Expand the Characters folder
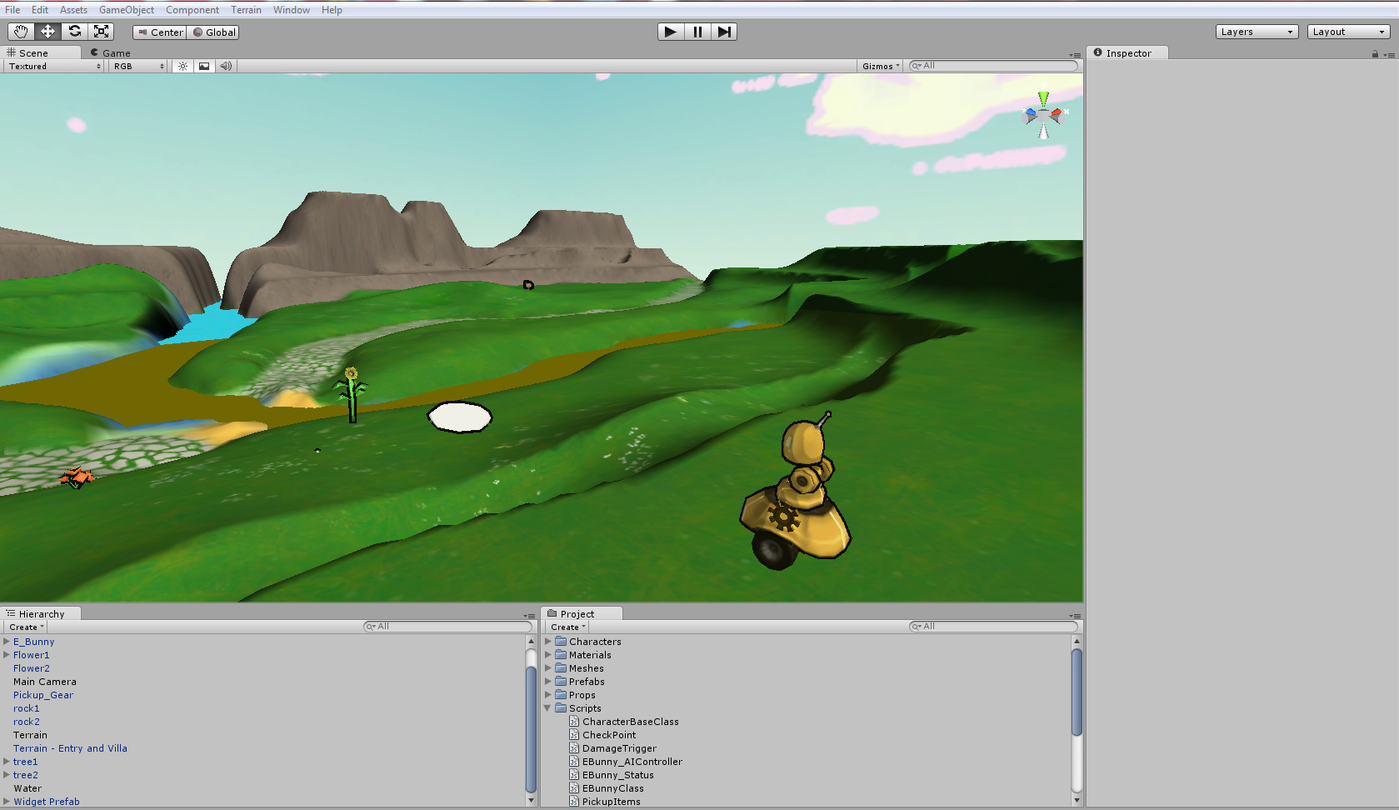 tap(548, 642)
